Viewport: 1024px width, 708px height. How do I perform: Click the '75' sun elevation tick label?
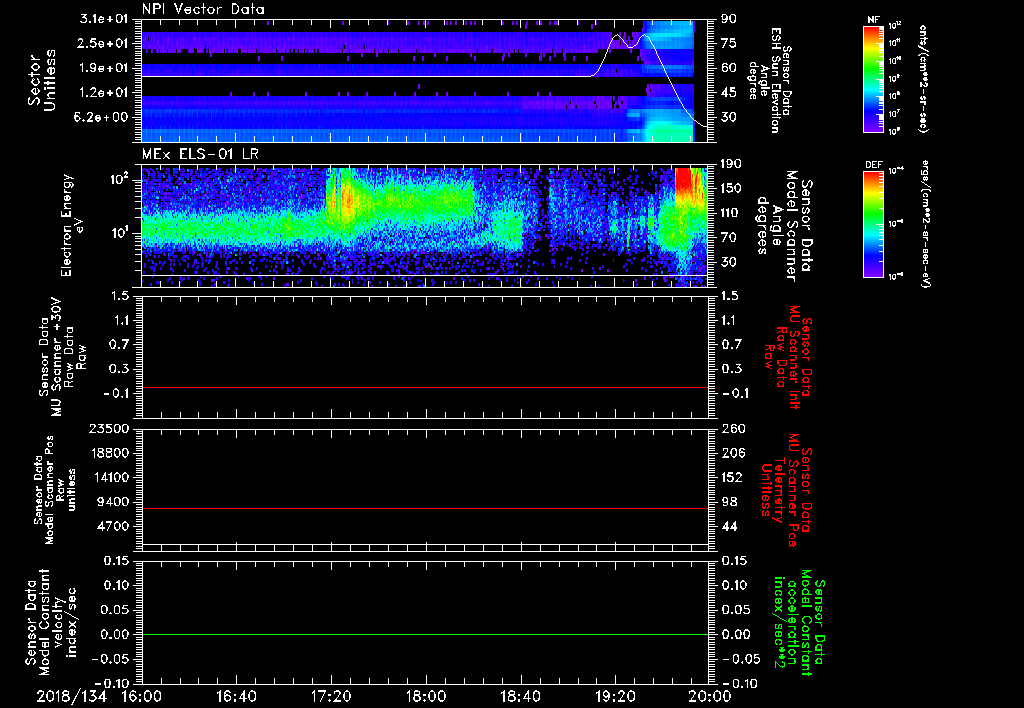[x=729, y=43]
